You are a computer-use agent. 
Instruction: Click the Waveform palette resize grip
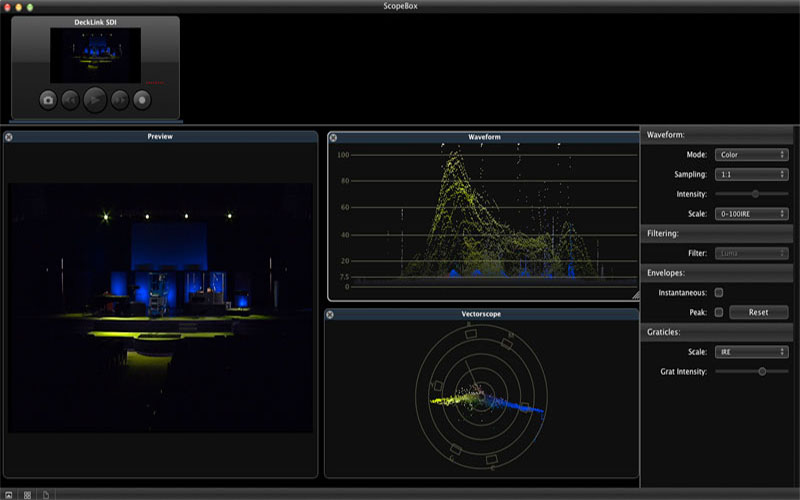tap(635, 295)
